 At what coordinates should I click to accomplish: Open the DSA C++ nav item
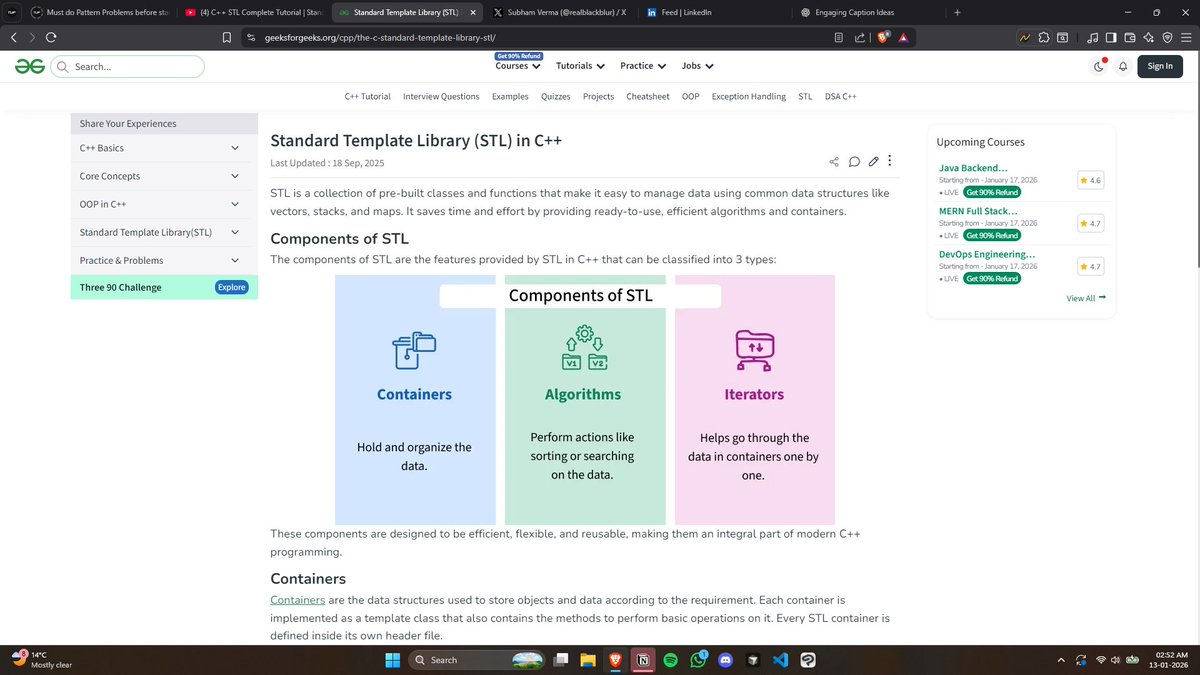[x=841, y=97]
